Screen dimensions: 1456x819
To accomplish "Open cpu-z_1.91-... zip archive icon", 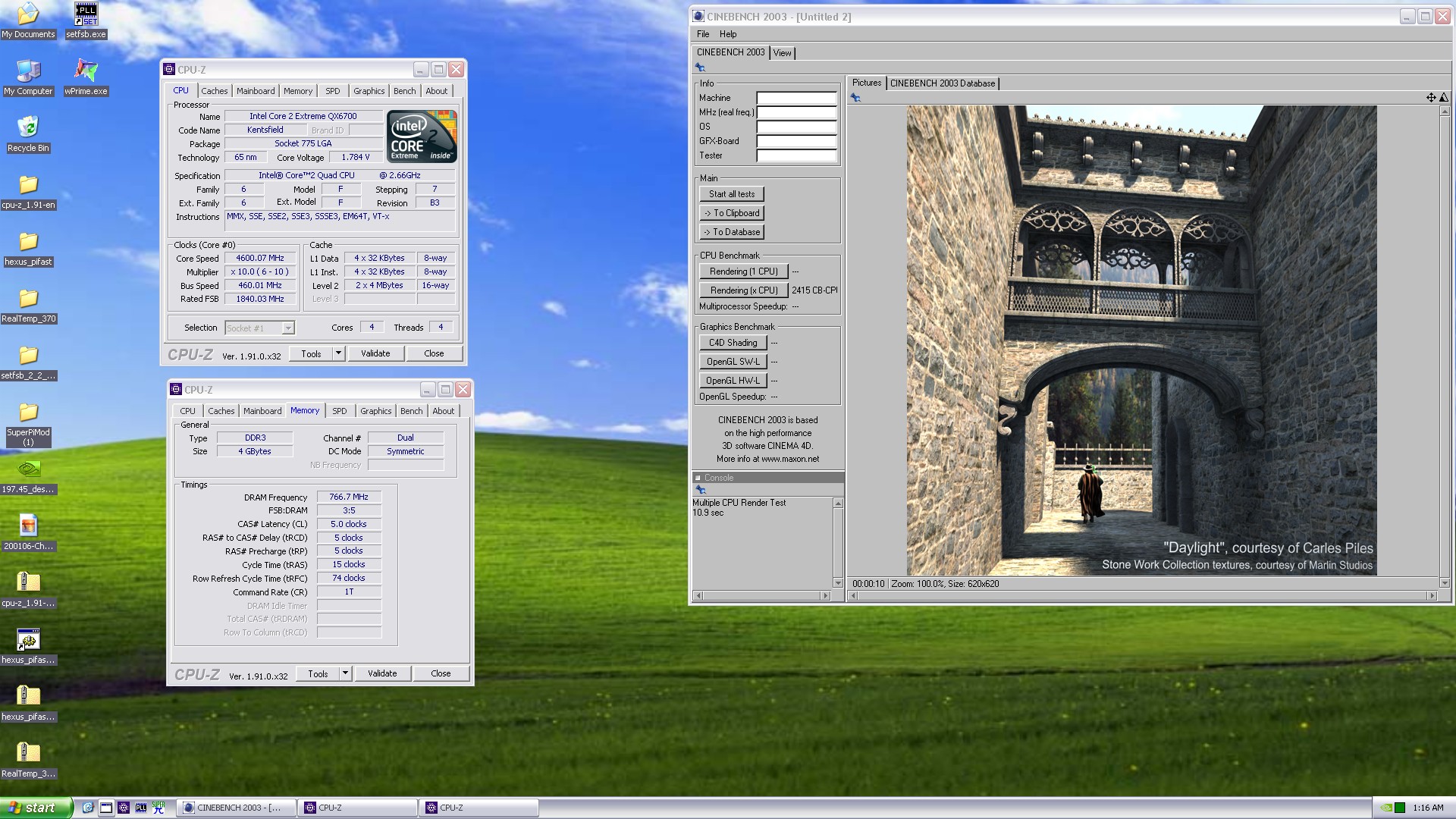I will pyautogui.click(x=28, y=589).
